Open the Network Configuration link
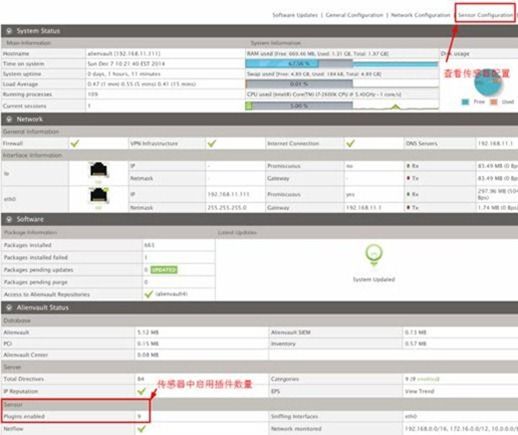 (420, 15)
